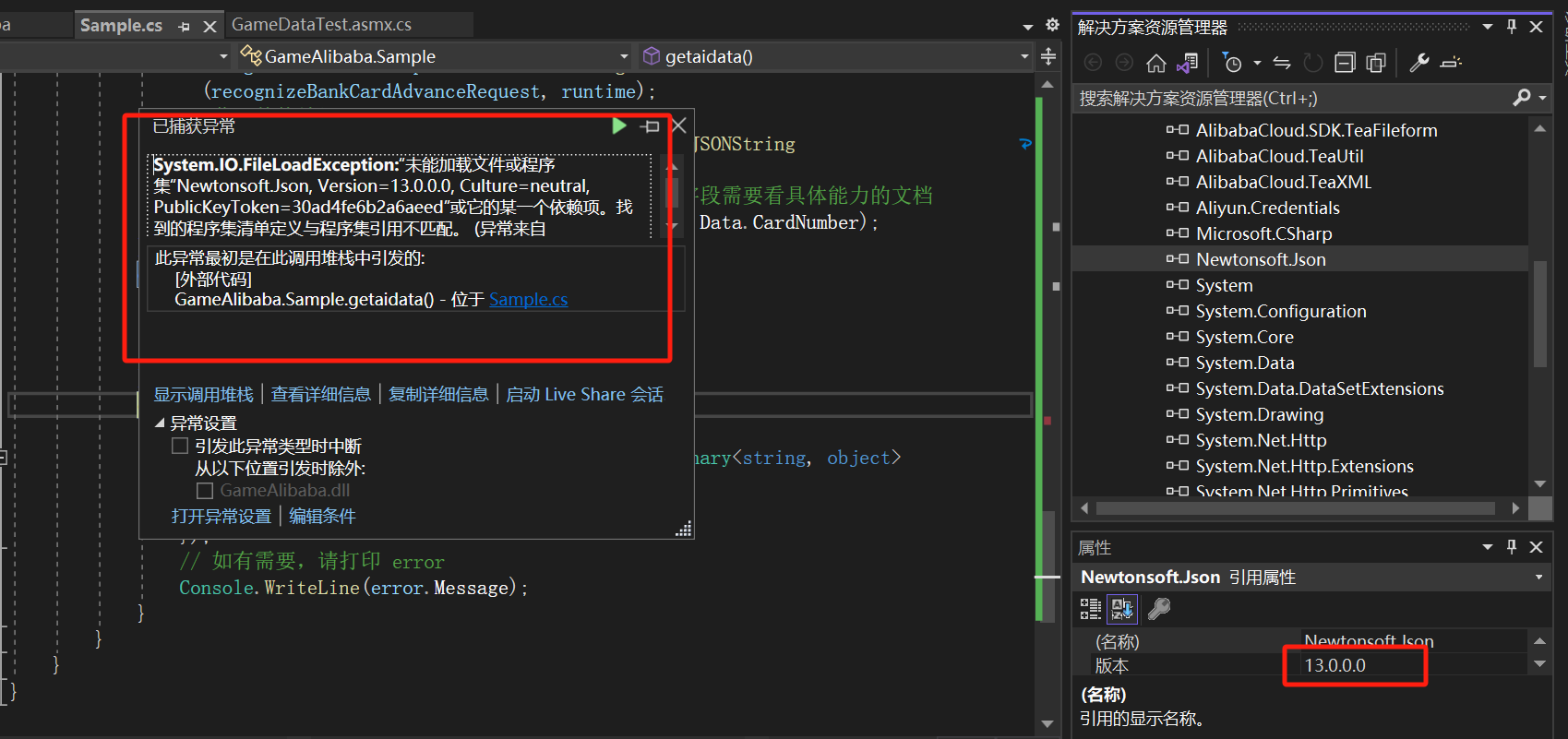Click Solution Explorer horizontal scrollbar thumb

click(1295, 508)
